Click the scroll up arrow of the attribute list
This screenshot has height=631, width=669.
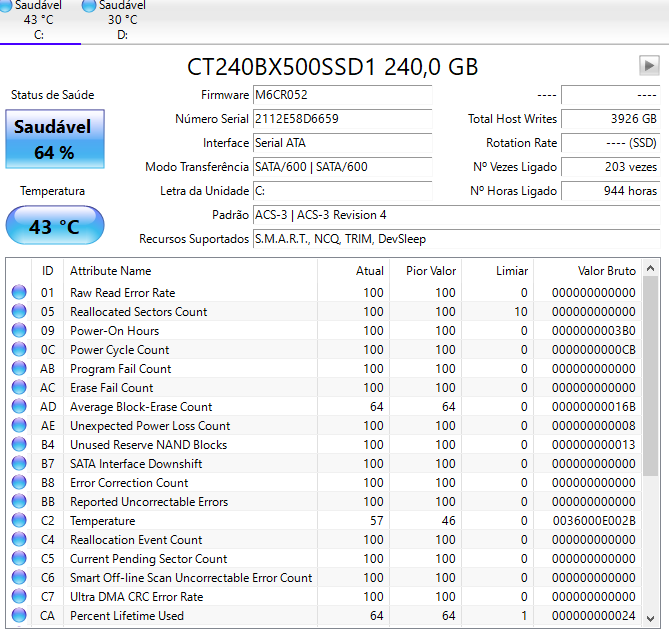pyautogui.click(x=650, y=268)
